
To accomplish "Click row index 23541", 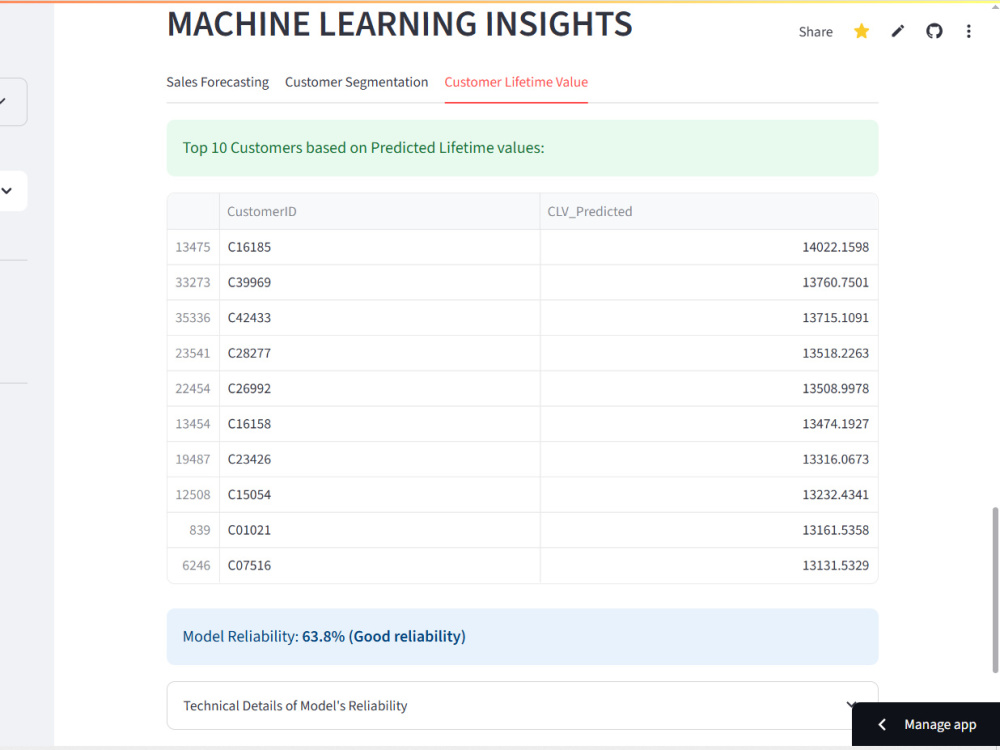I will pos(193,353).
